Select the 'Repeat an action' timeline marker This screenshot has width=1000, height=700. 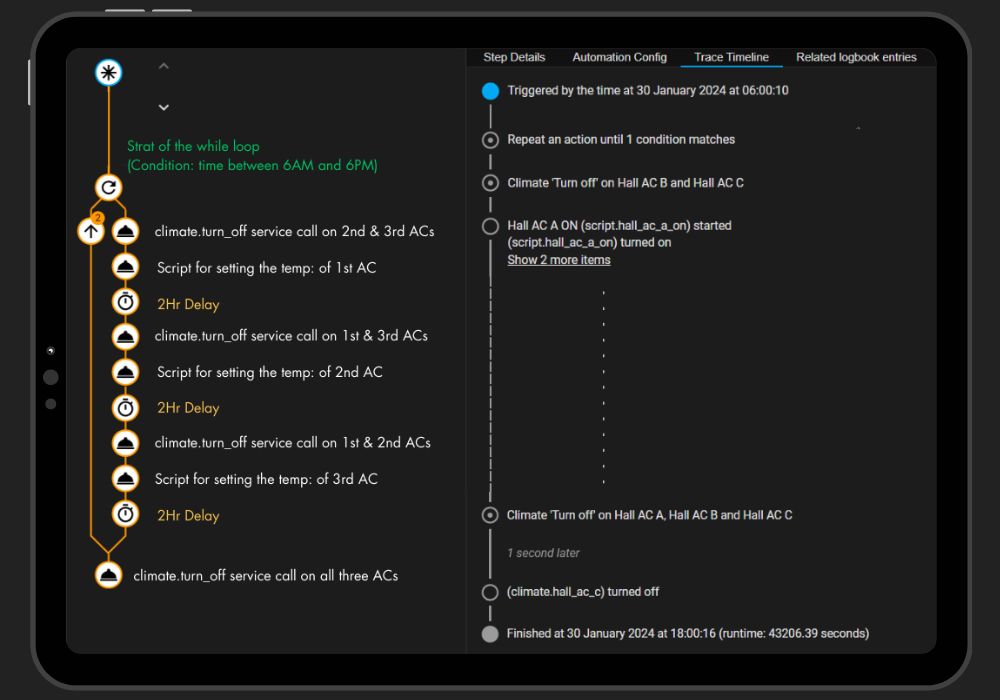(x=490, y=140)
